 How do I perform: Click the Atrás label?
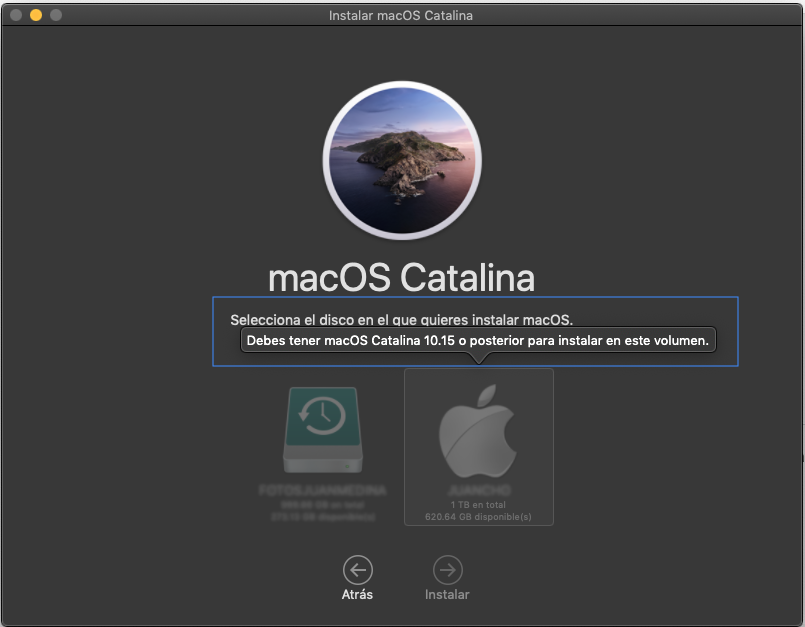357,595
